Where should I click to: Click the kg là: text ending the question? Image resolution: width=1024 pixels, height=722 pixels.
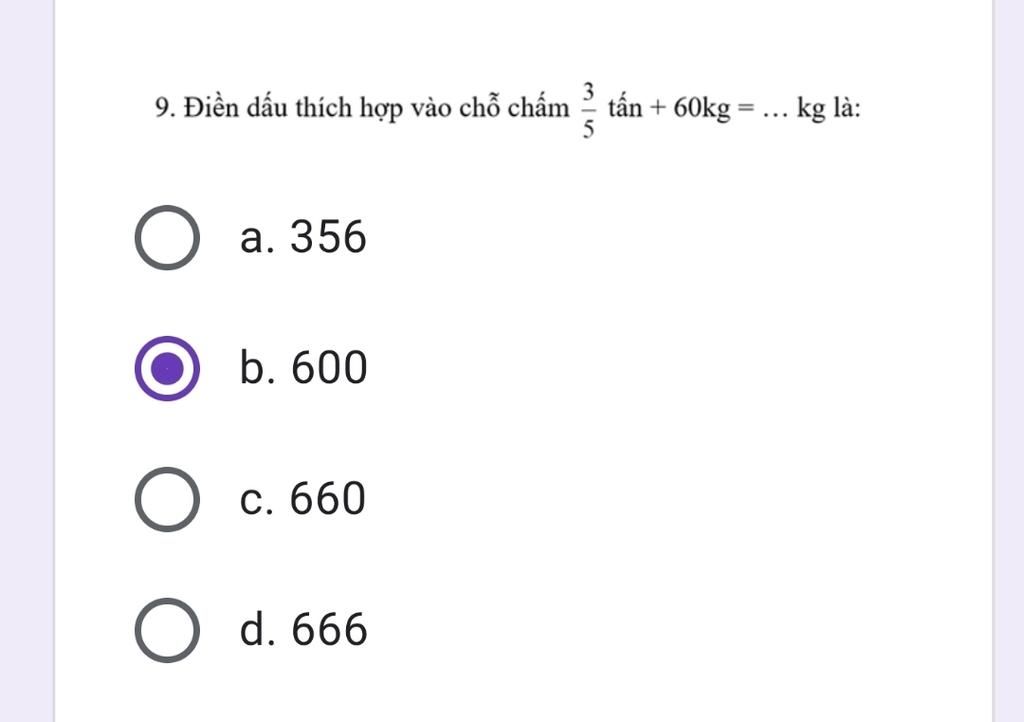[x=829, y=108]
